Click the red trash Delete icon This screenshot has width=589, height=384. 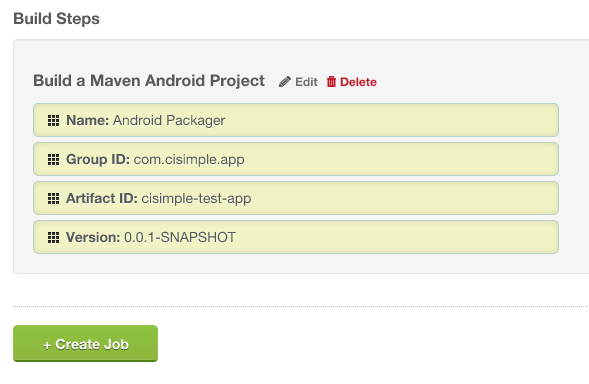[331, 82]
